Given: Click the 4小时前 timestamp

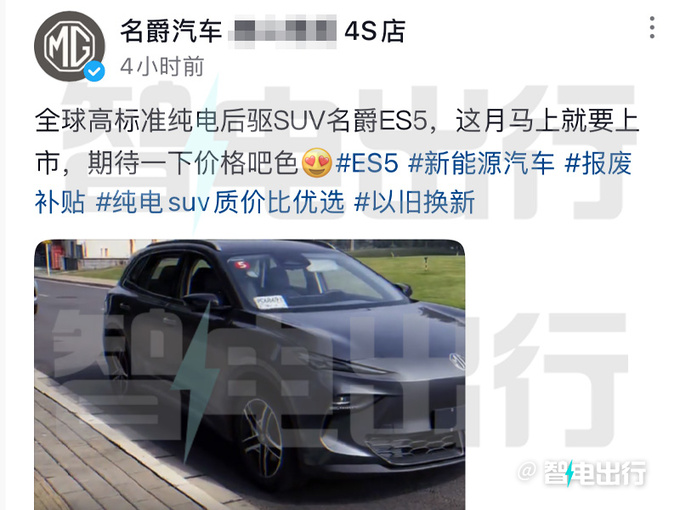Looking at the screenshot, I should point(162,67).
